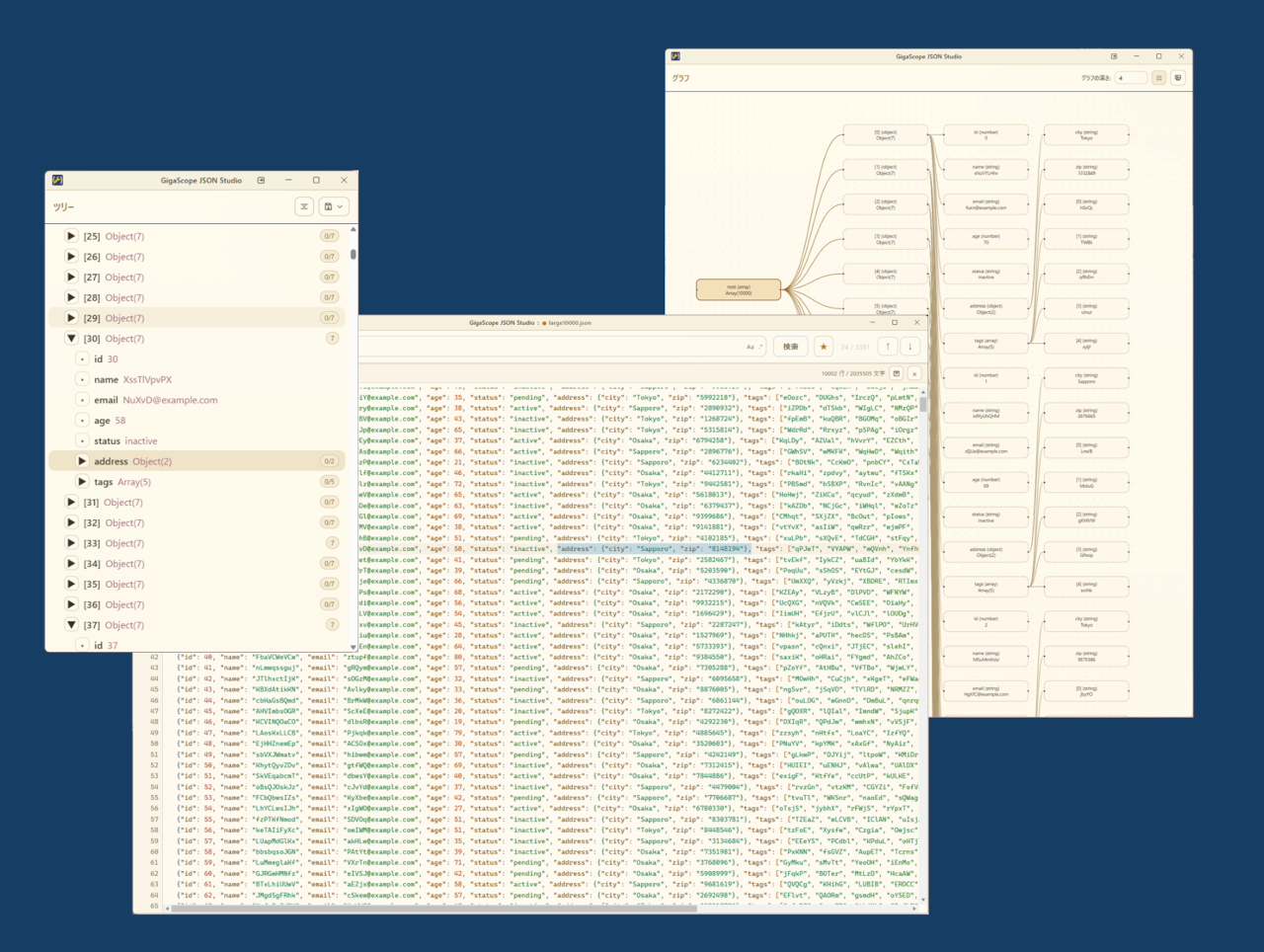Click the 24 / 3381 match counter
Image resolution: width=1264 pixels, height=952 pixels.
(855, 347)
